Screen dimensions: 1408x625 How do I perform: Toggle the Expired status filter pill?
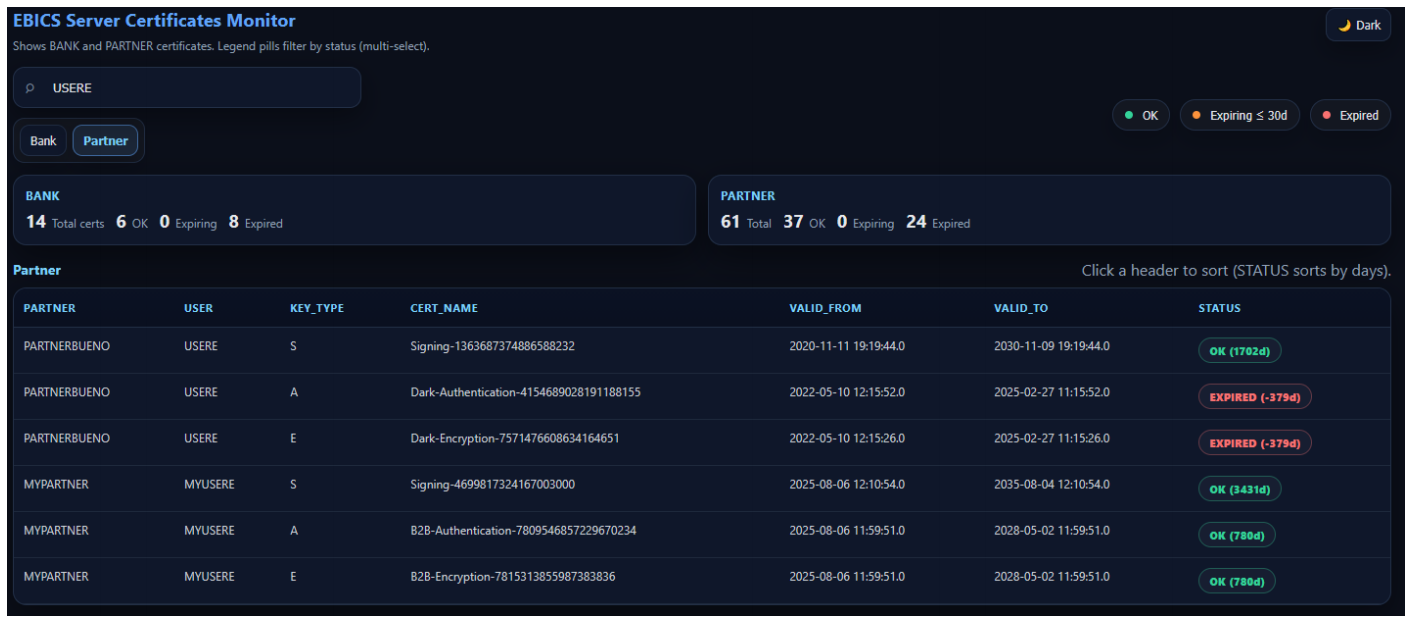click(x=1350, y=115)
